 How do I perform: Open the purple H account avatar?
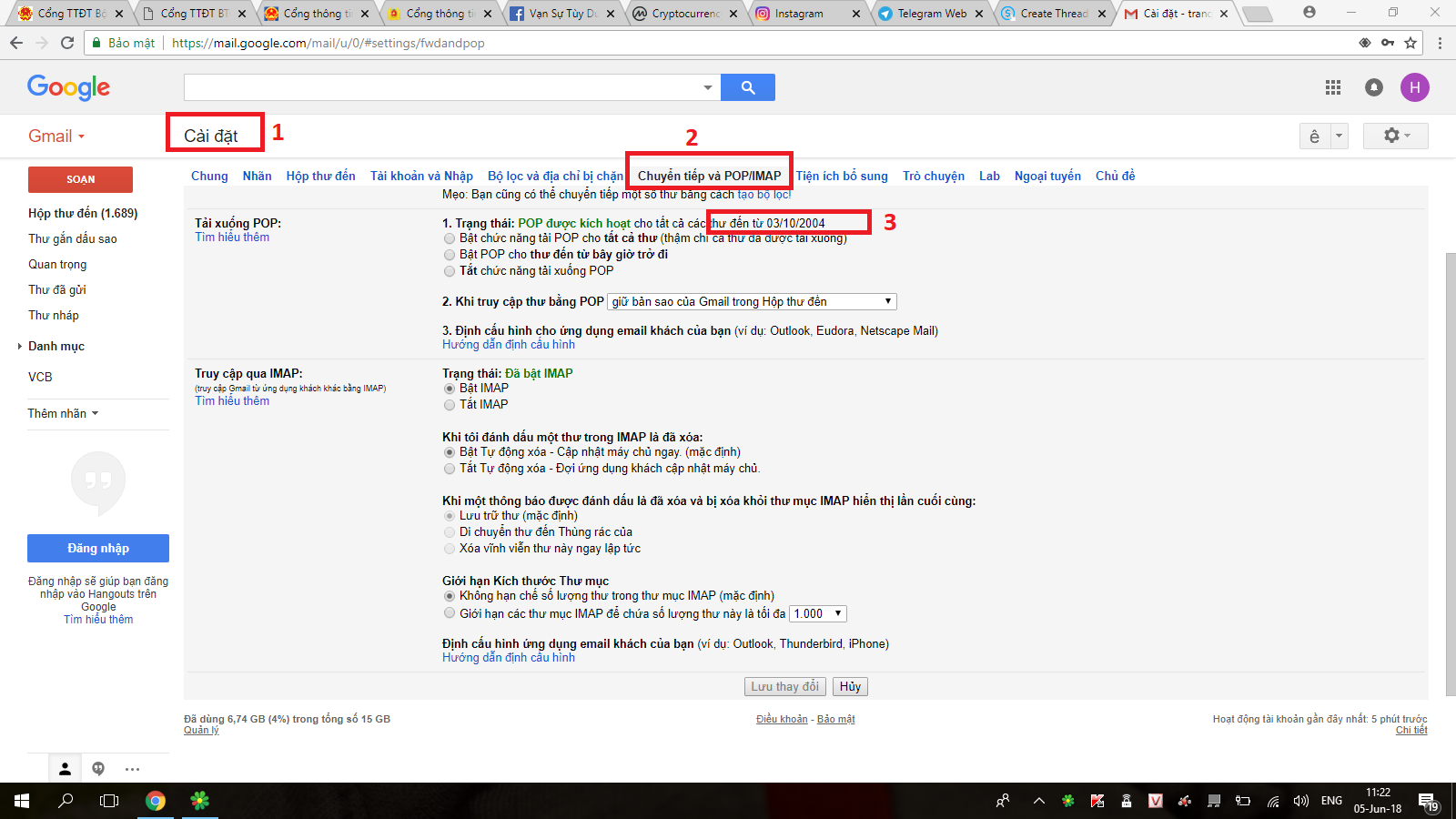pyautogui.click(x=1415, y=87)
